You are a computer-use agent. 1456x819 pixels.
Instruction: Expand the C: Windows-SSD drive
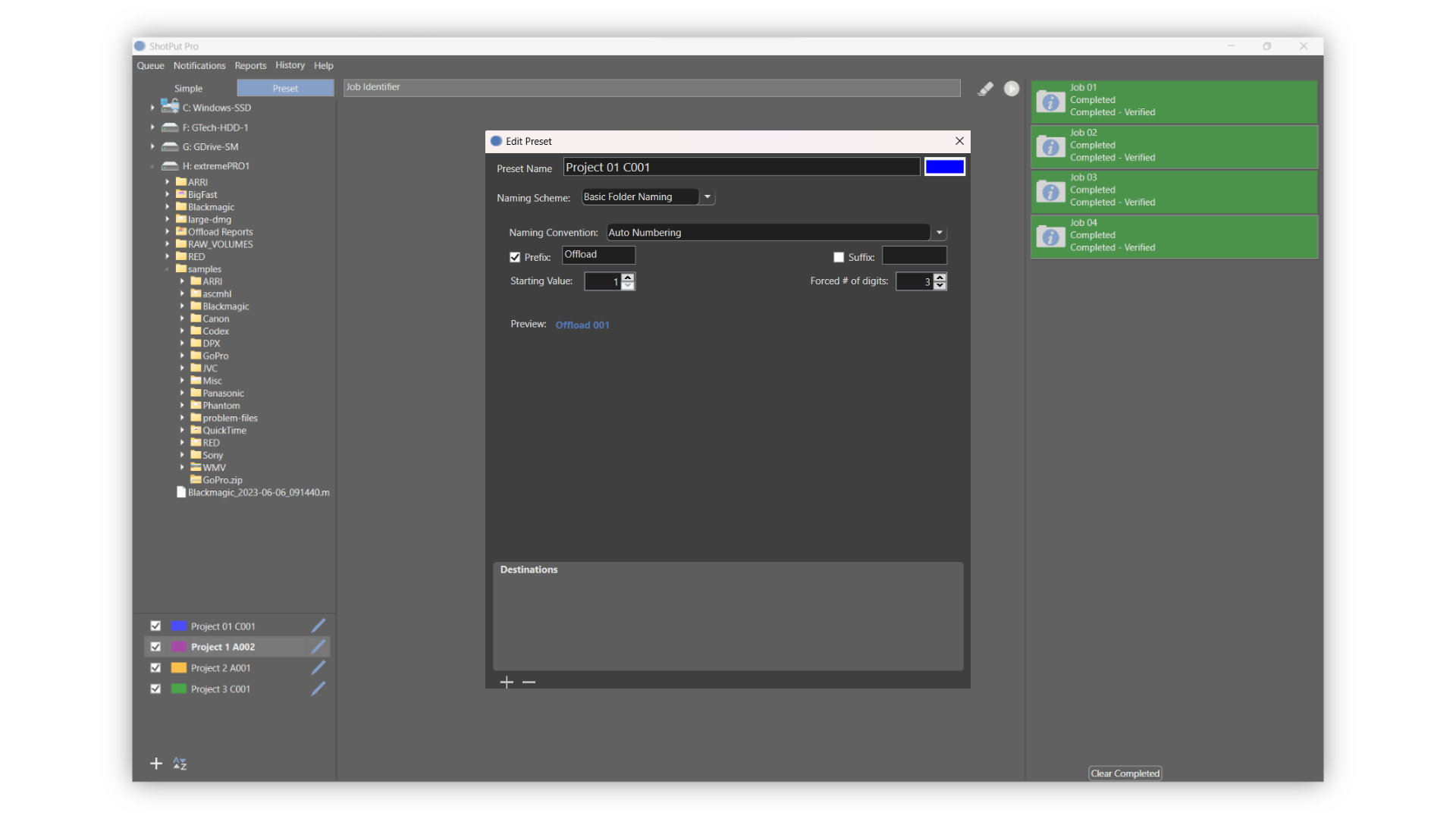point(152,108)
